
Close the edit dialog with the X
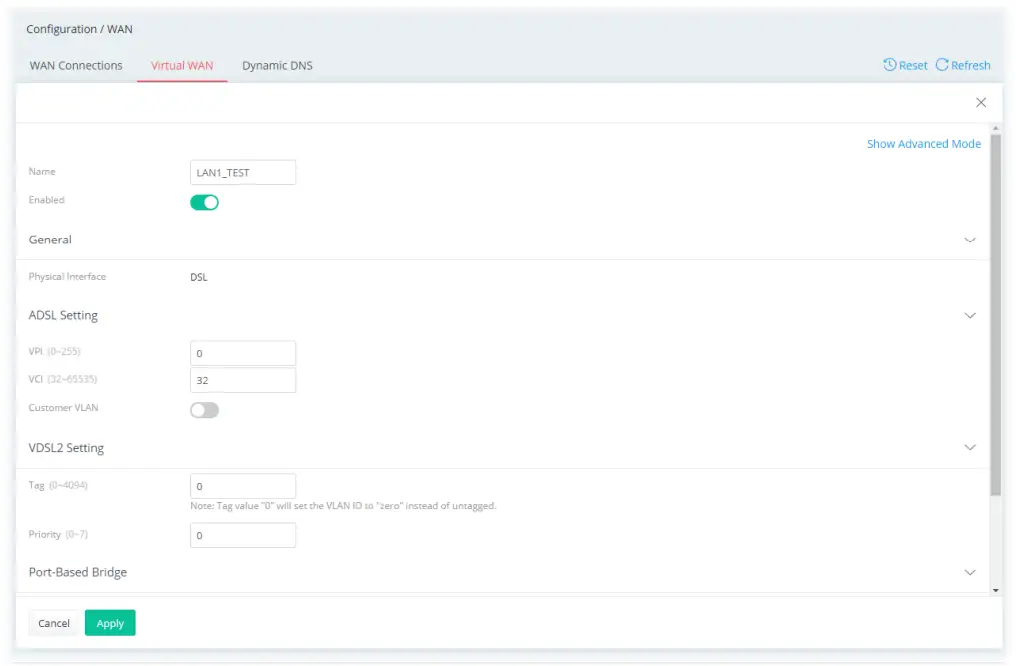click(x=980, y=102)
